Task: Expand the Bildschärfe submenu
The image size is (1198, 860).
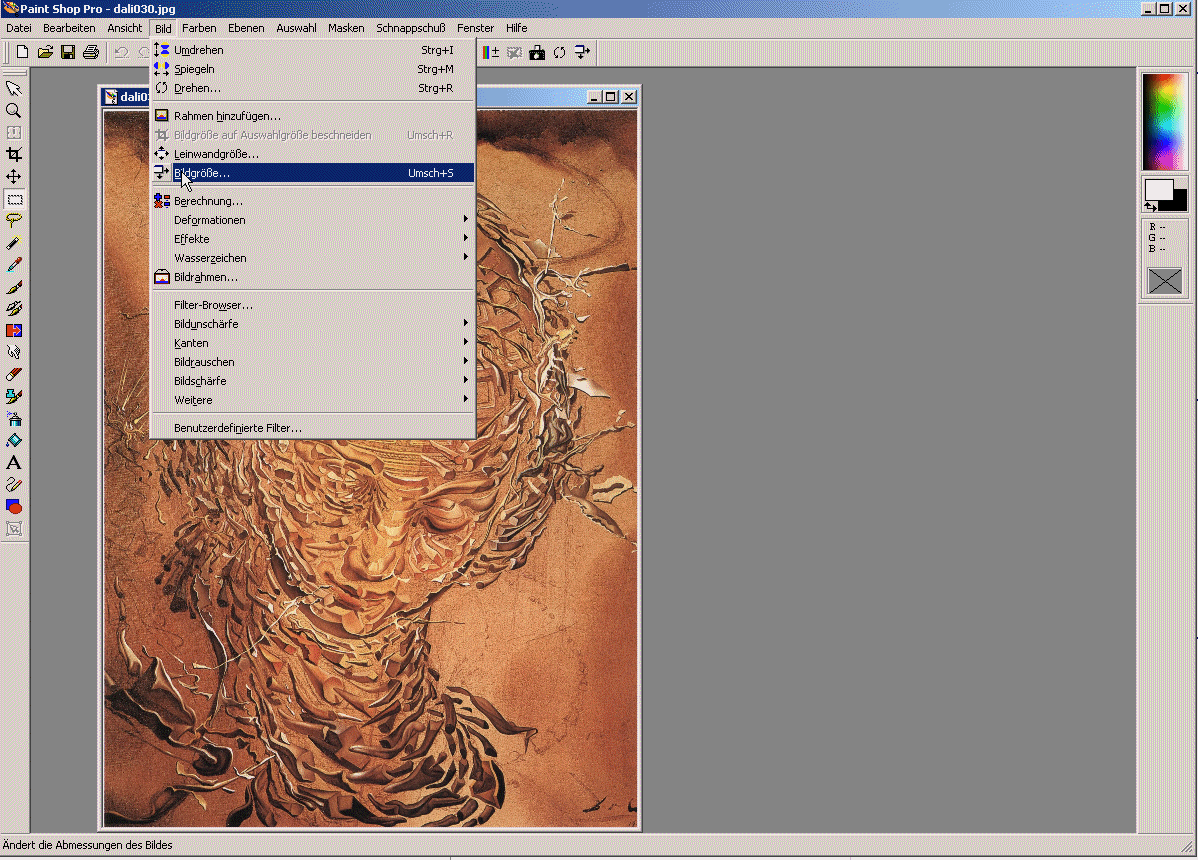Action: click(x=313, y=381)
